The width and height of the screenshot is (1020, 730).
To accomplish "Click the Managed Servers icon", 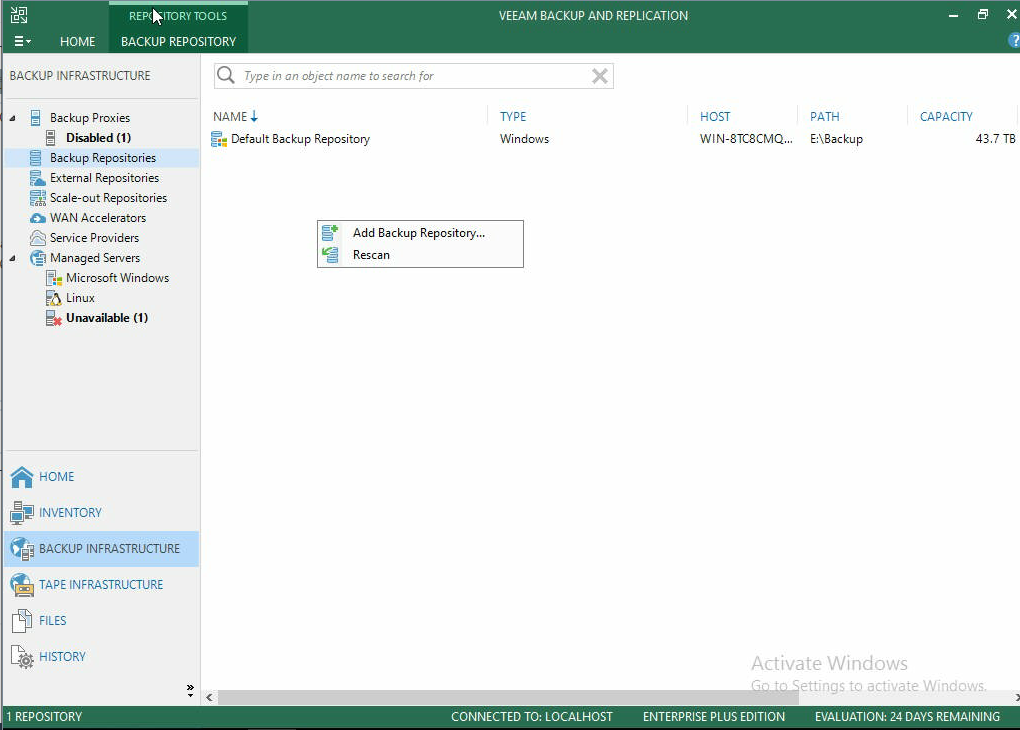I will [38, 258].
